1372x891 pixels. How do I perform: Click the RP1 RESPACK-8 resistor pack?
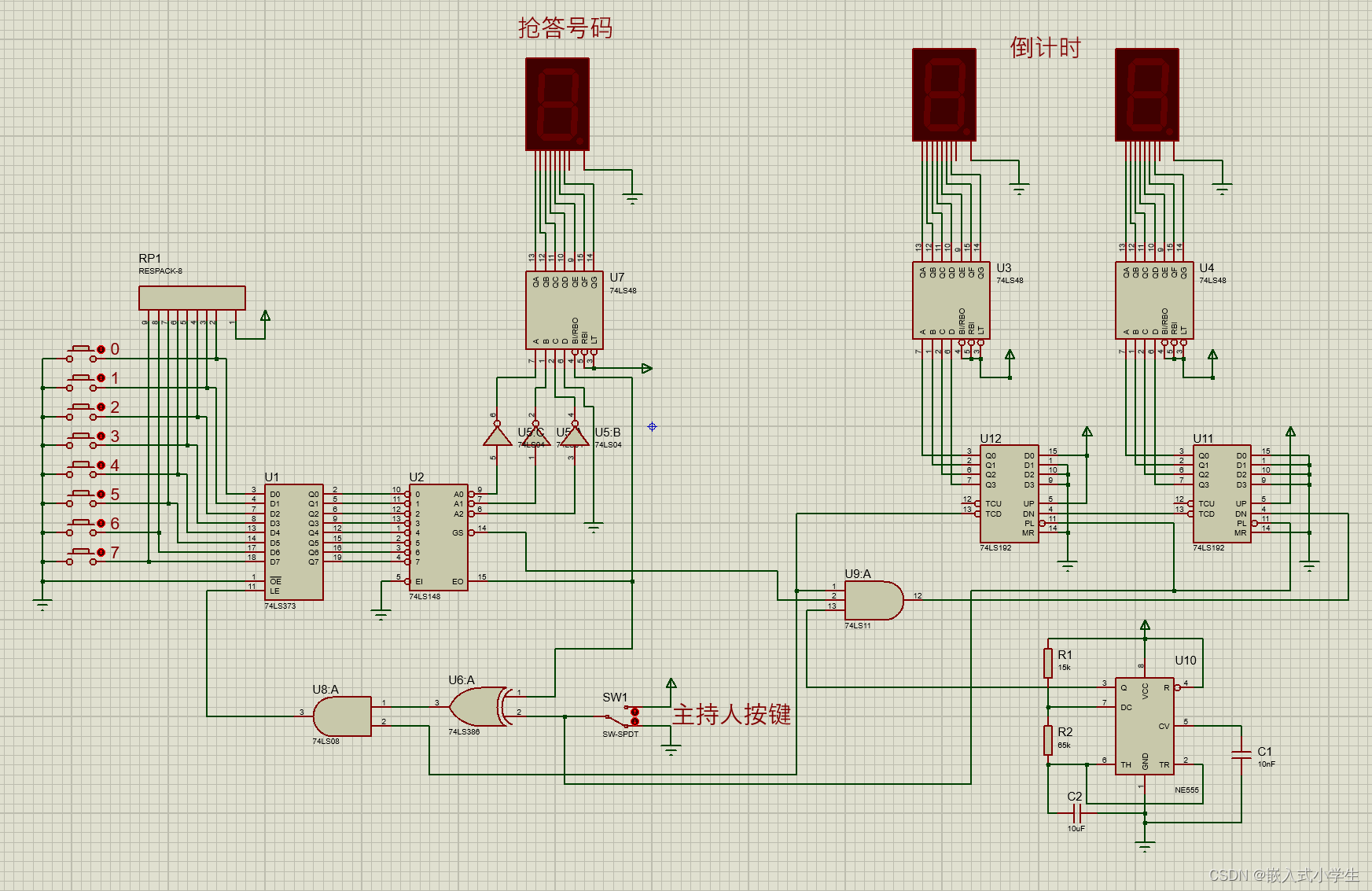tap(192, 298)
